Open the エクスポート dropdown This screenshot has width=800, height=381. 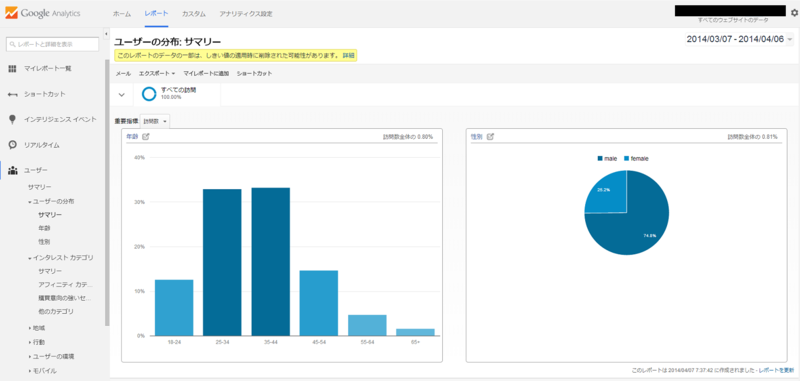[x=157, y=73]
